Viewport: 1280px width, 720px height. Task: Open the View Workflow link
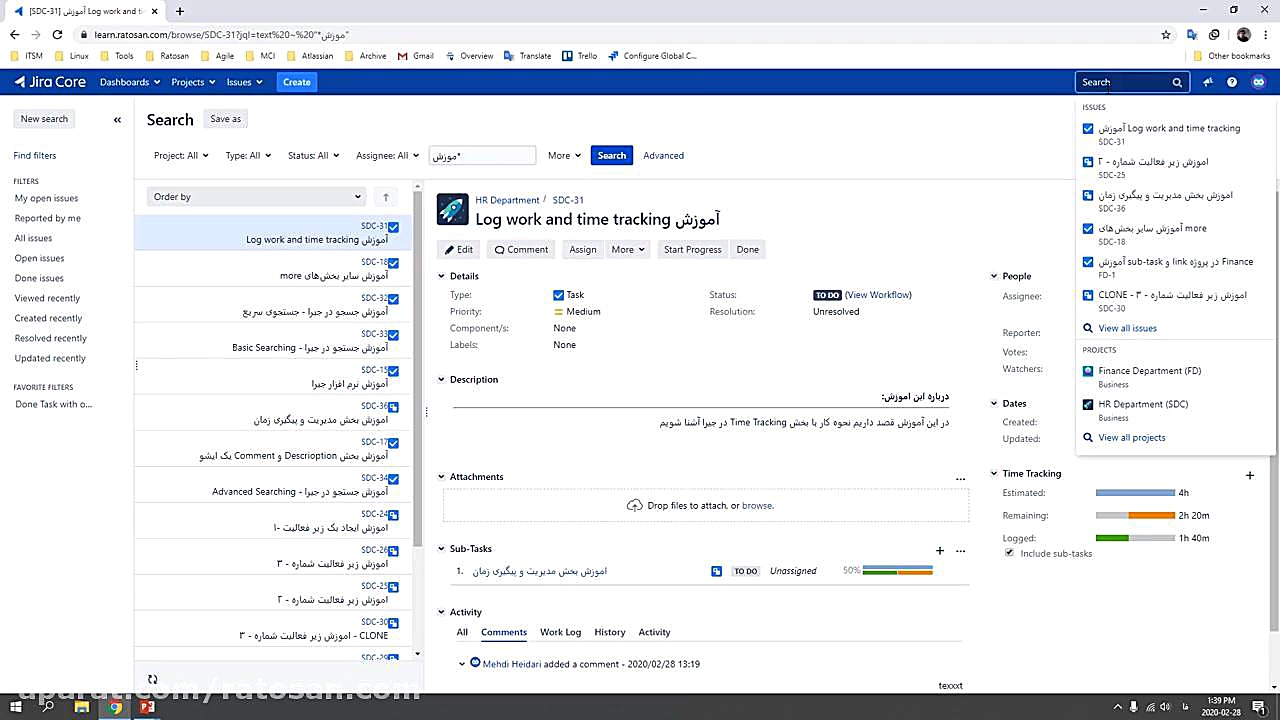tap(878, 295)
